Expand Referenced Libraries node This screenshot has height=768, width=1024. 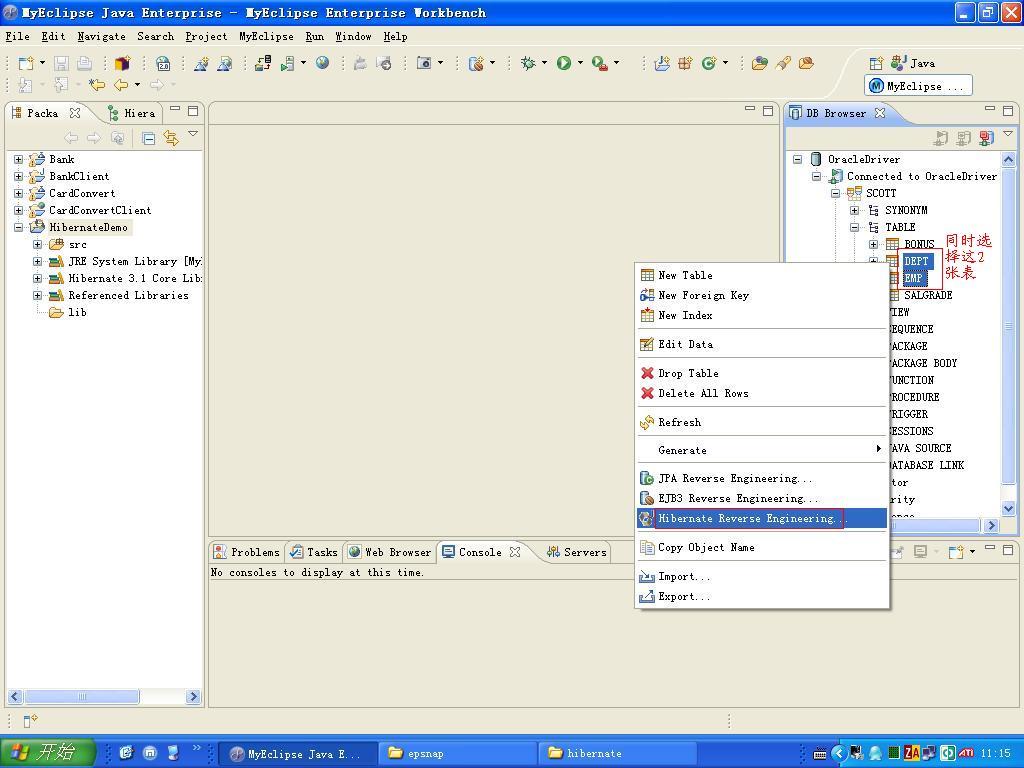click(37, 295)
